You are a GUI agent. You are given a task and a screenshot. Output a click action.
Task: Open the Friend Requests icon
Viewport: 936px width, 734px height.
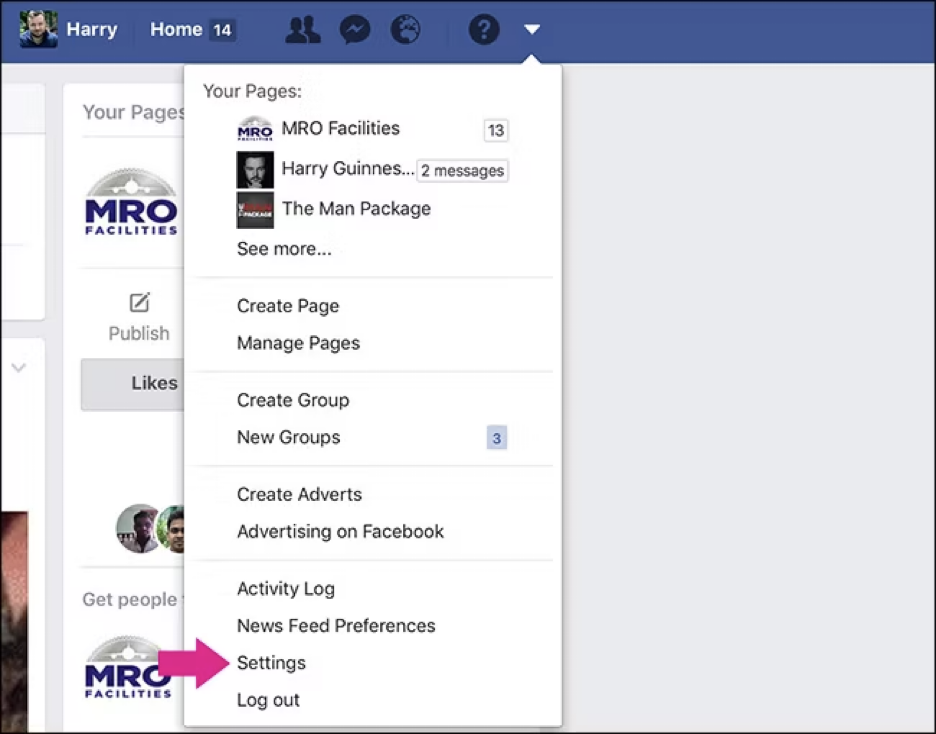click(302, 30)
